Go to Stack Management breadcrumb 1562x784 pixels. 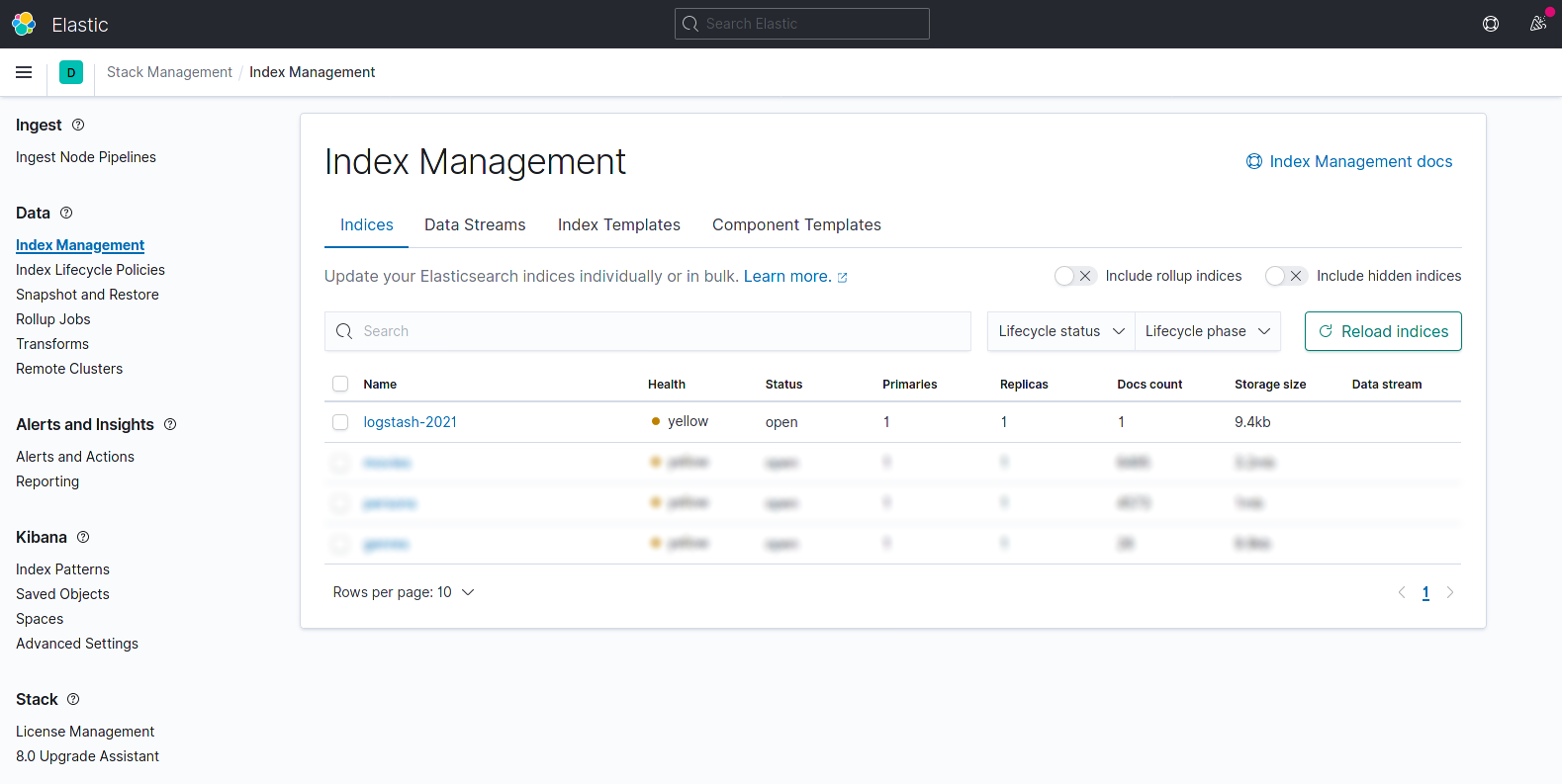[169, 72]
